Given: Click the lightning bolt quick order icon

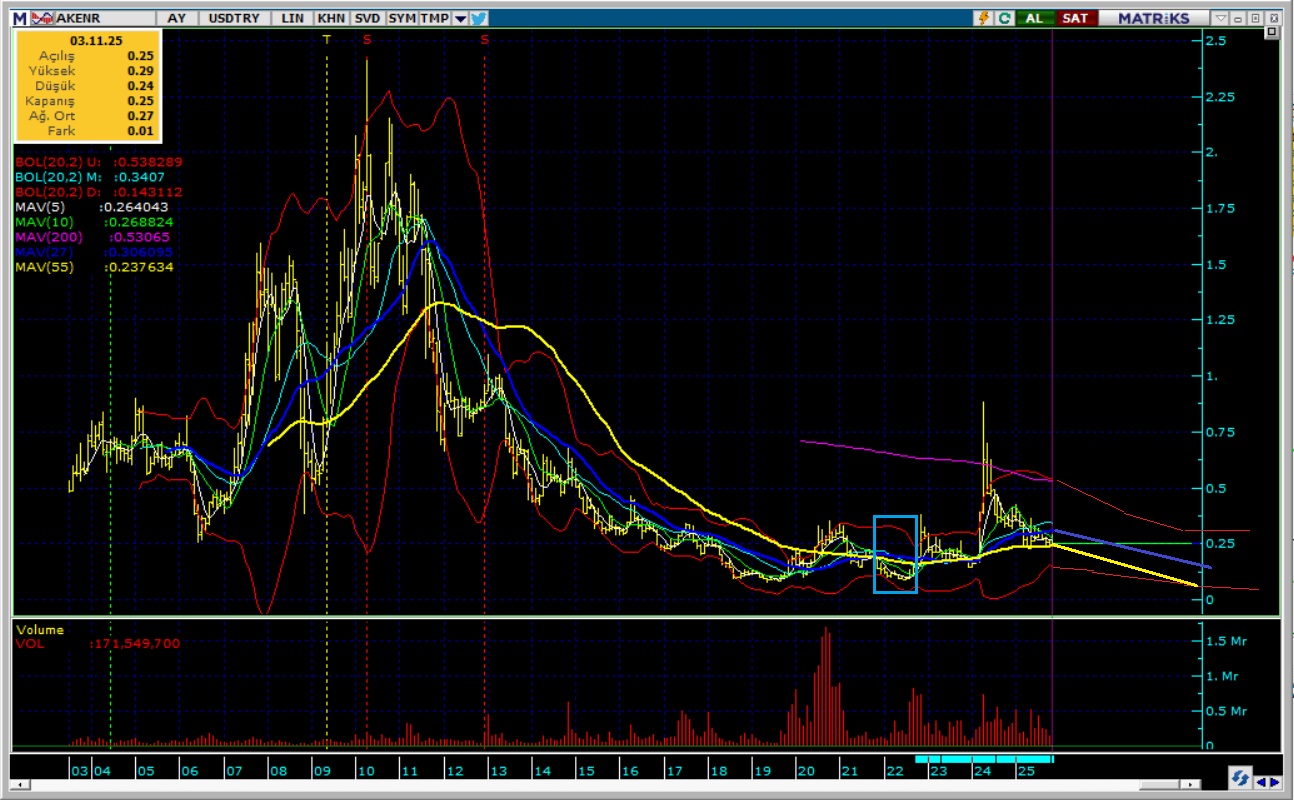Looking at the screenshot, I should (984, 18).
